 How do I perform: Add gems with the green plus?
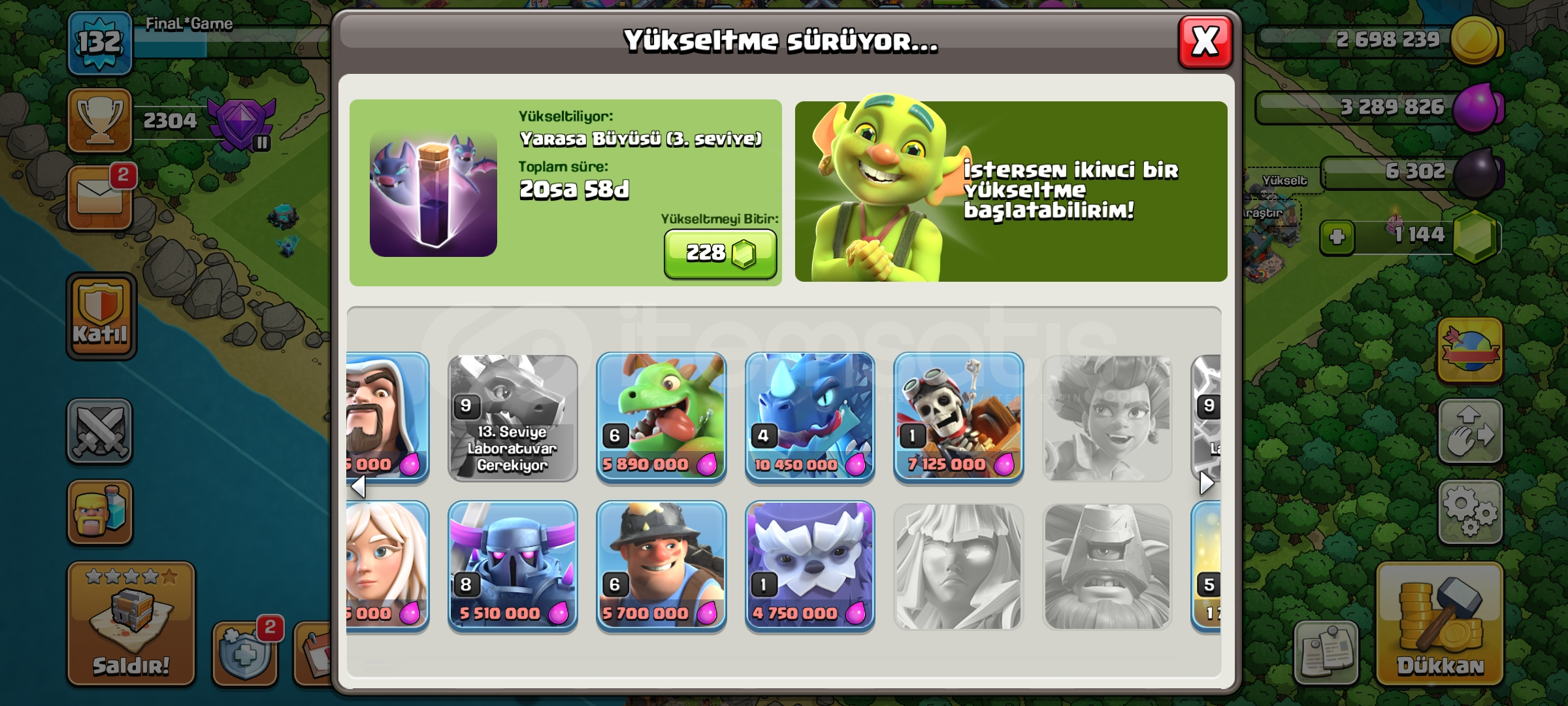(1337, 237)
